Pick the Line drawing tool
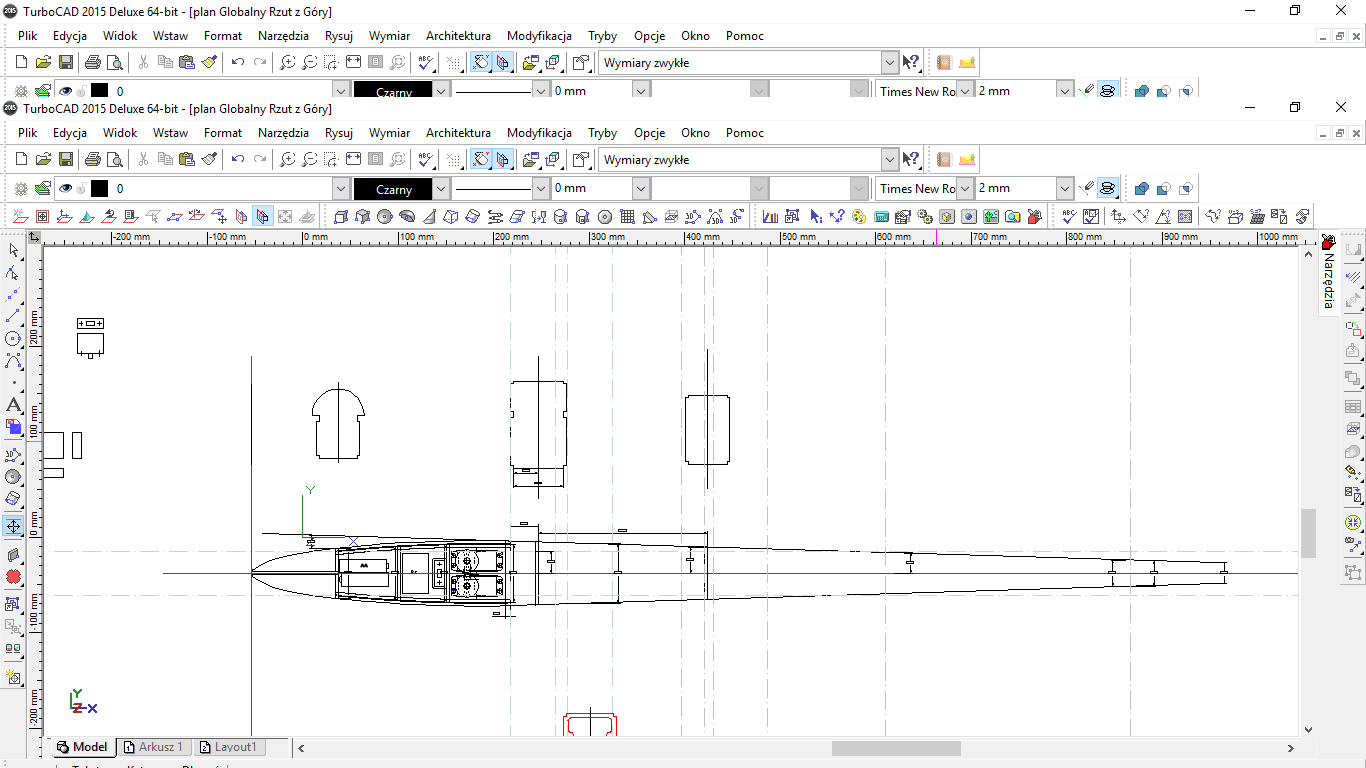 pyautogui.click(x=13, y=316)
